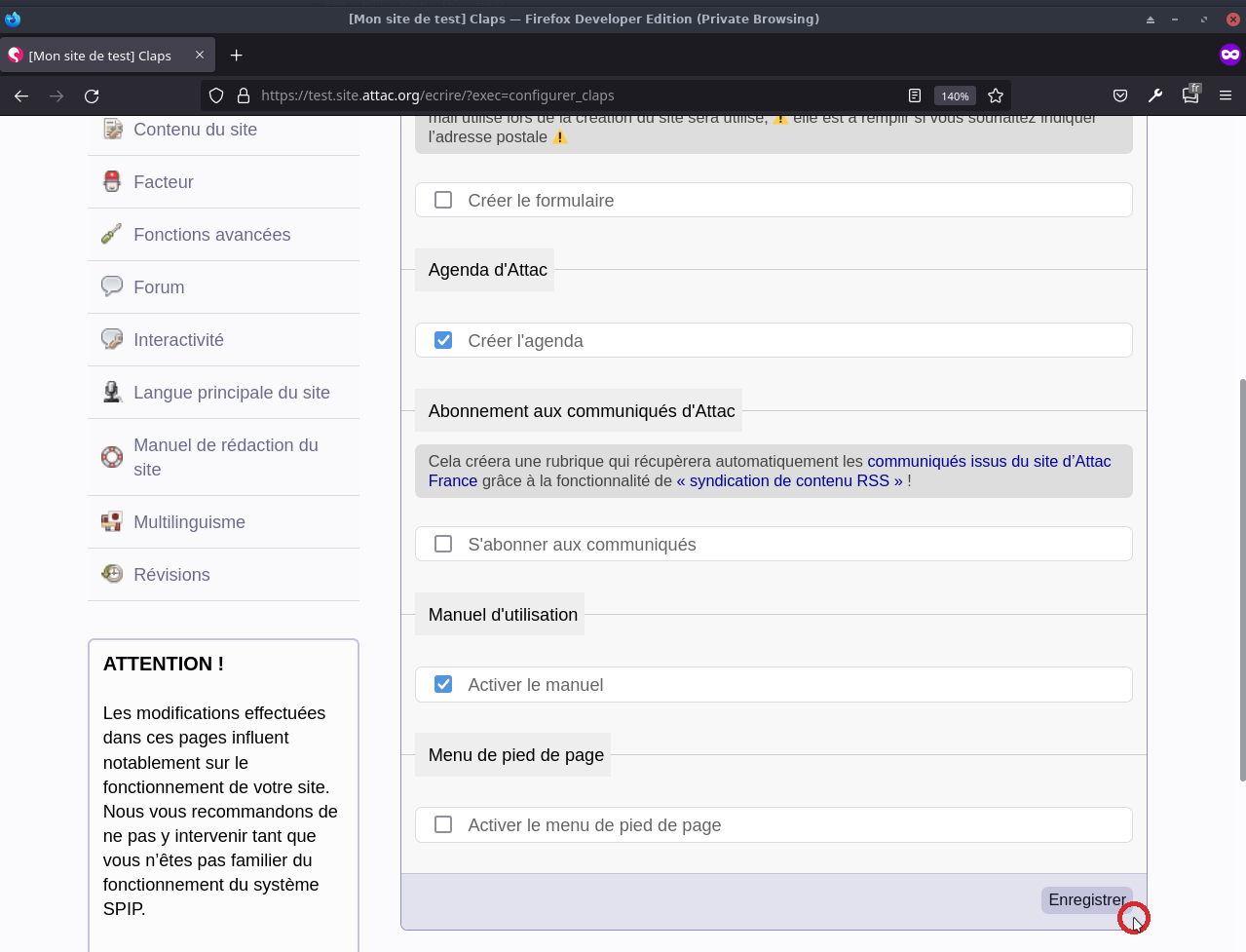Open the 140% zoom level indicator
Viewport: 1246px width, 952px height.
954,95
